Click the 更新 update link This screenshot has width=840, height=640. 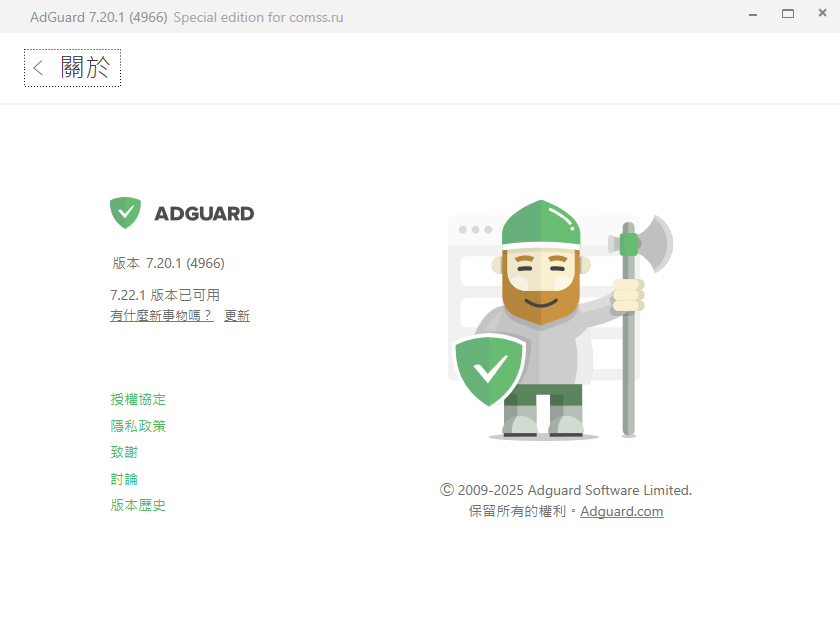click(x=237, y=315)
